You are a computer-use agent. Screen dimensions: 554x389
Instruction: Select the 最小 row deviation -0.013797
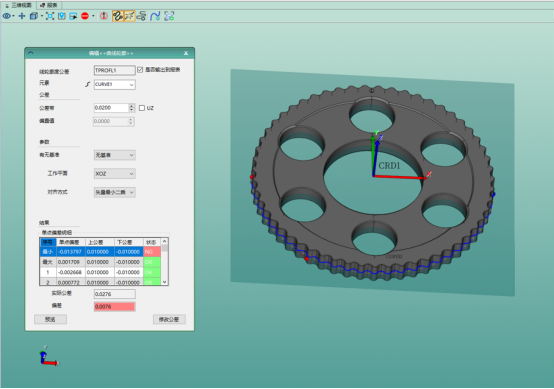pos(71,252)
